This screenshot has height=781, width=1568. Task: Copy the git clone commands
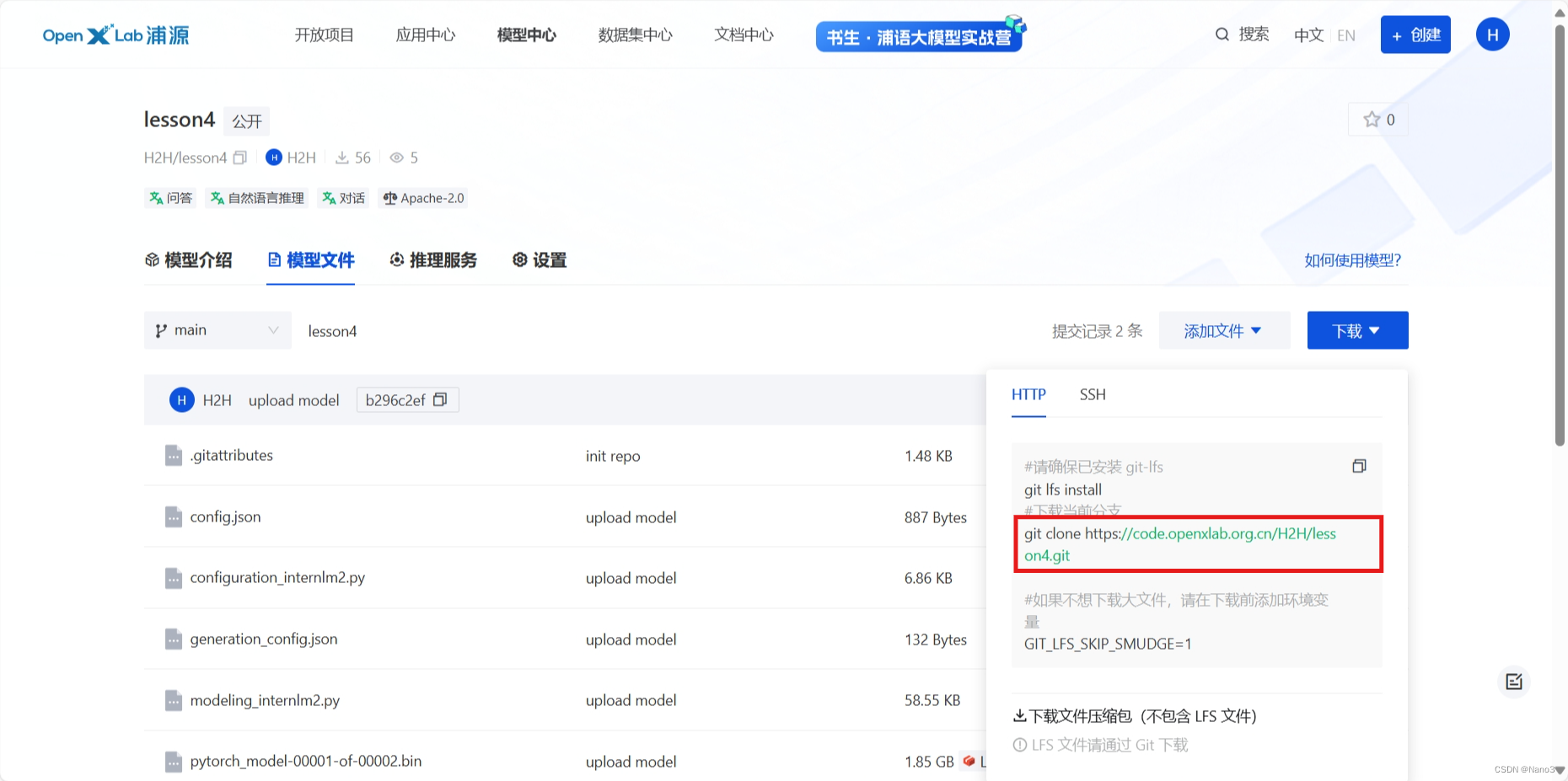tap(1359, 466)
